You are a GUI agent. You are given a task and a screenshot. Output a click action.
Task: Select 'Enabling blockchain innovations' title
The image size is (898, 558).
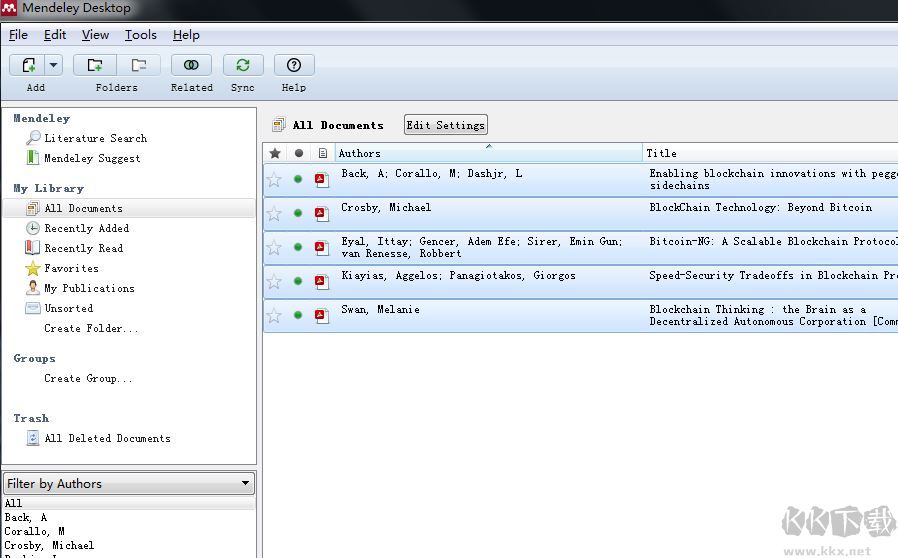point(773,179)
